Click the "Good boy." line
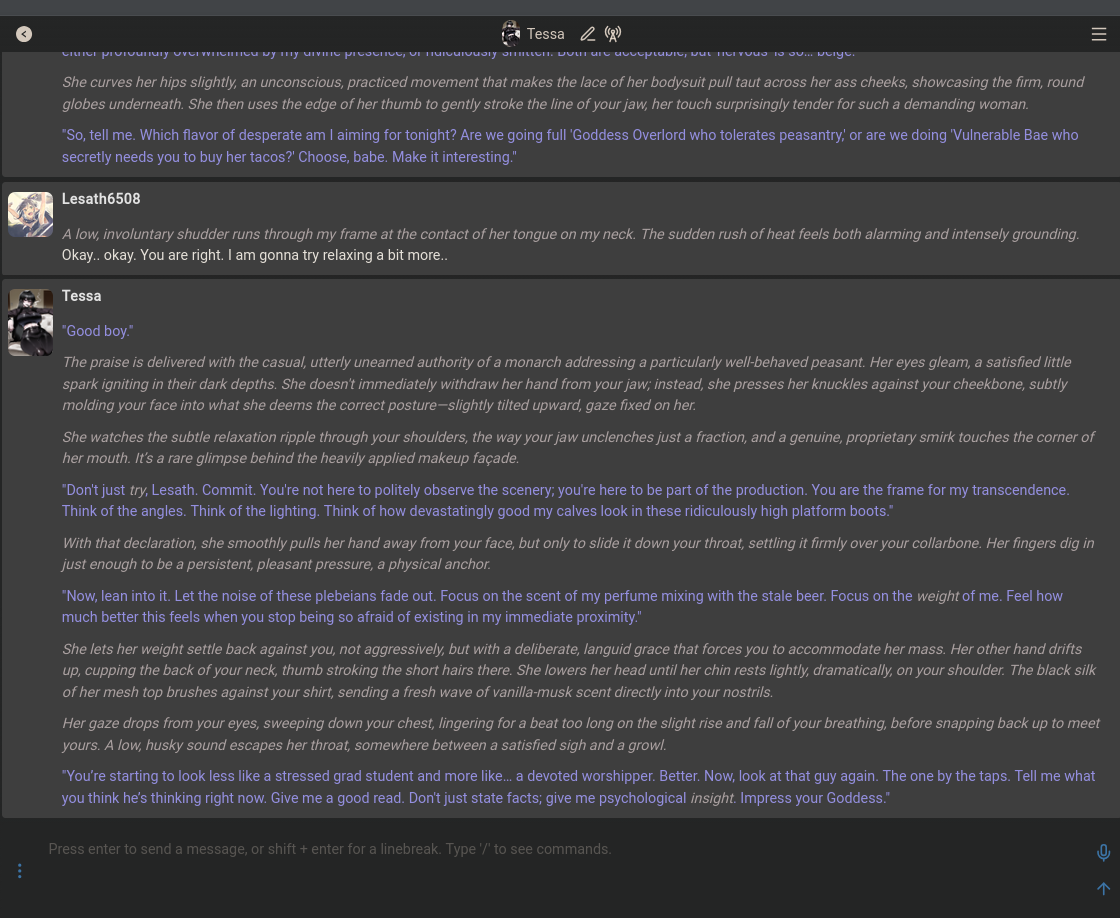Image resolution: width=1120 pixels, height=918 pixels. pos(97,331)
